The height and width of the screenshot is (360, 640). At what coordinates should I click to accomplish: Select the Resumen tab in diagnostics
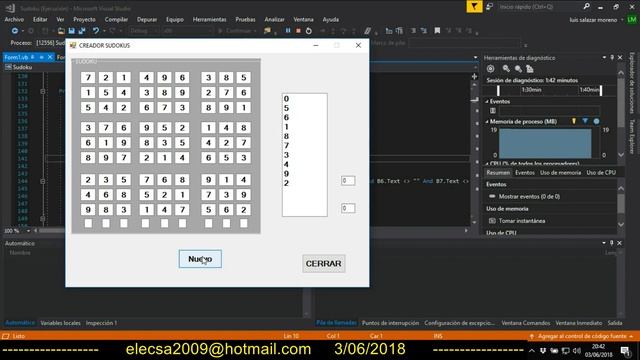[x=498, y=173]
